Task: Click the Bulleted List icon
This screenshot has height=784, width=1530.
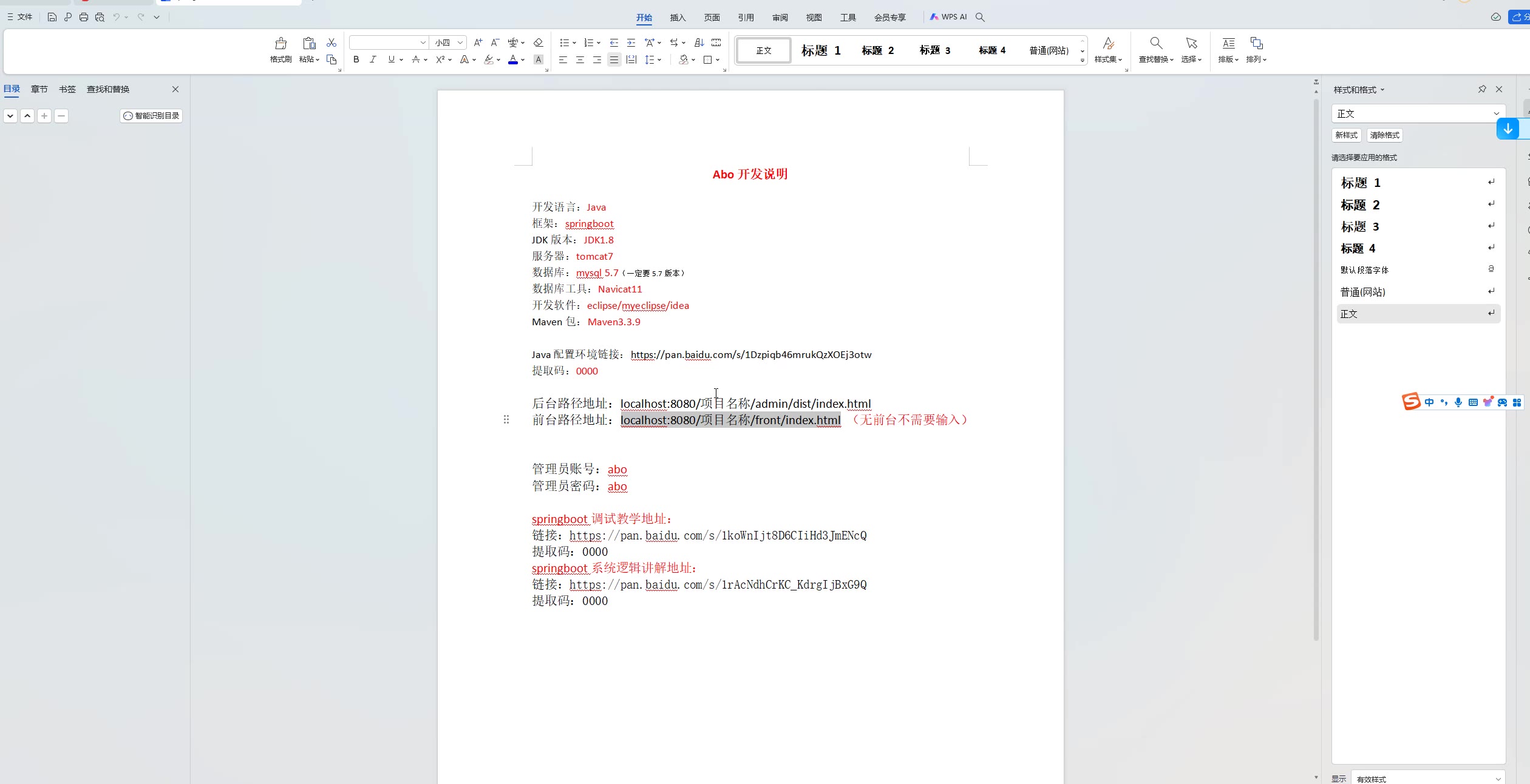Action: tap(564, 42)
